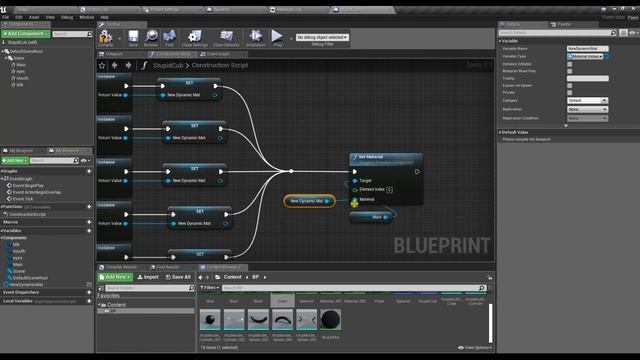The height and width of the screenshot is (360, 640).
Task: Click the Content folder icon in breadcrumb
Action: coord(218,277)
